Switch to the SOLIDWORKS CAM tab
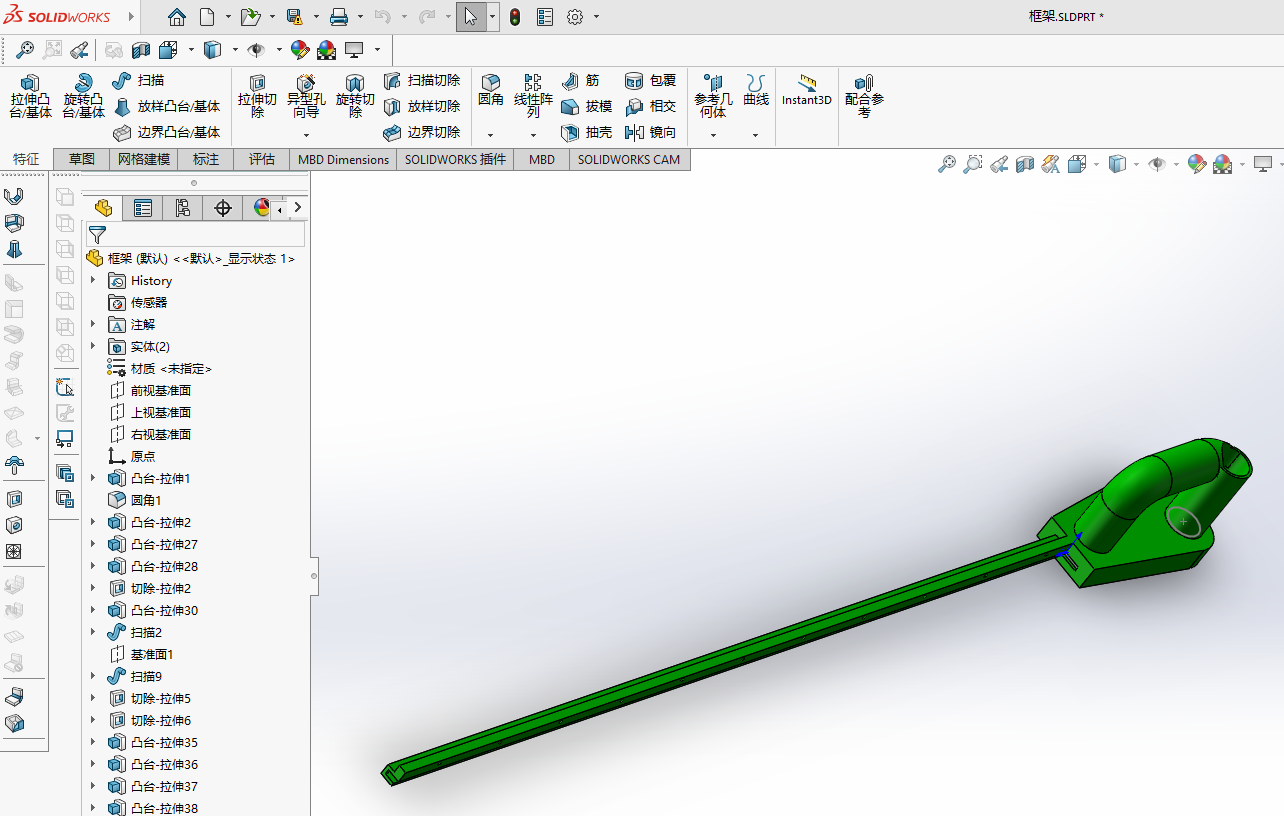Screen dimensions: 1284x816 point(629,160)
